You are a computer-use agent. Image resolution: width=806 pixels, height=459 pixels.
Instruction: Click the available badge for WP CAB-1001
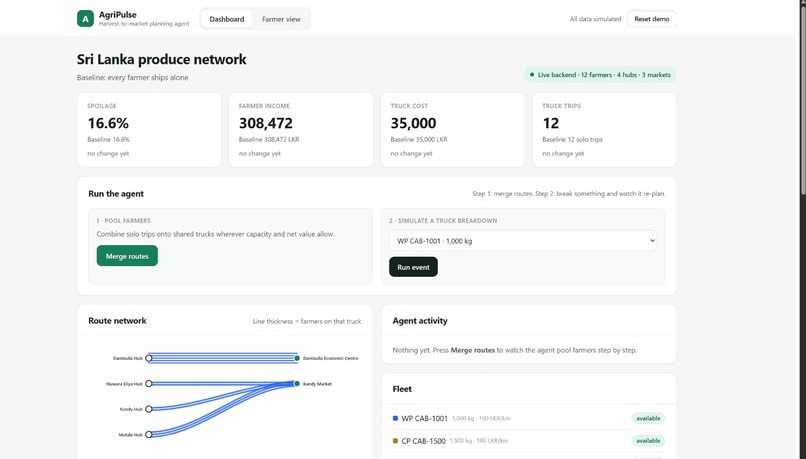[648, 418]
